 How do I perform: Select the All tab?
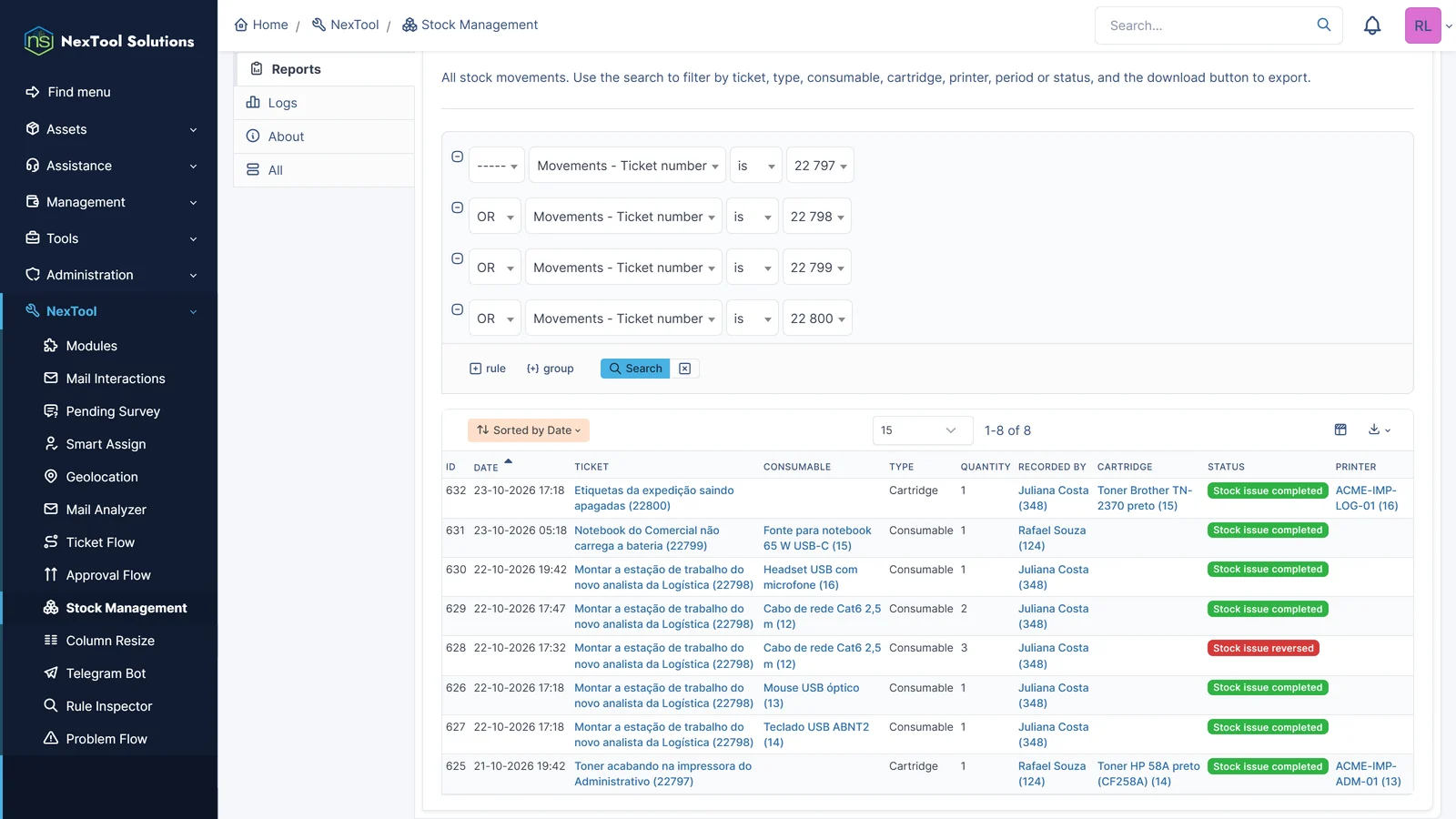click(x=325, y=170)
